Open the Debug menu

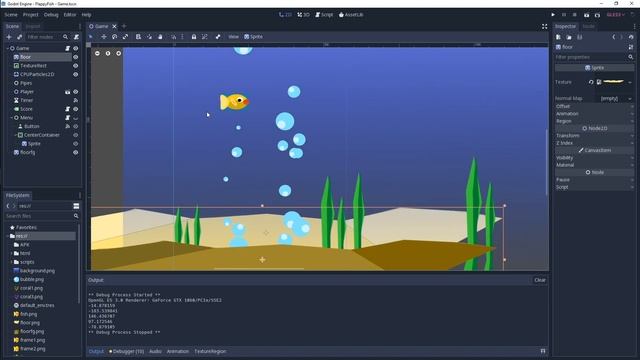tap(51, 15)
